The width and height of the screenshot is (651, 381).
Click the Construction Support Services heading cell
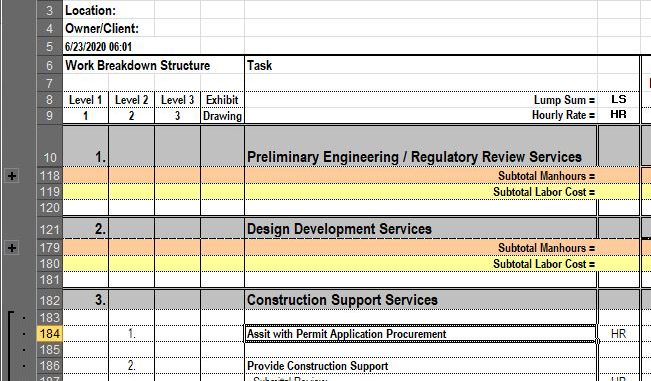click(x=421, y=300)
